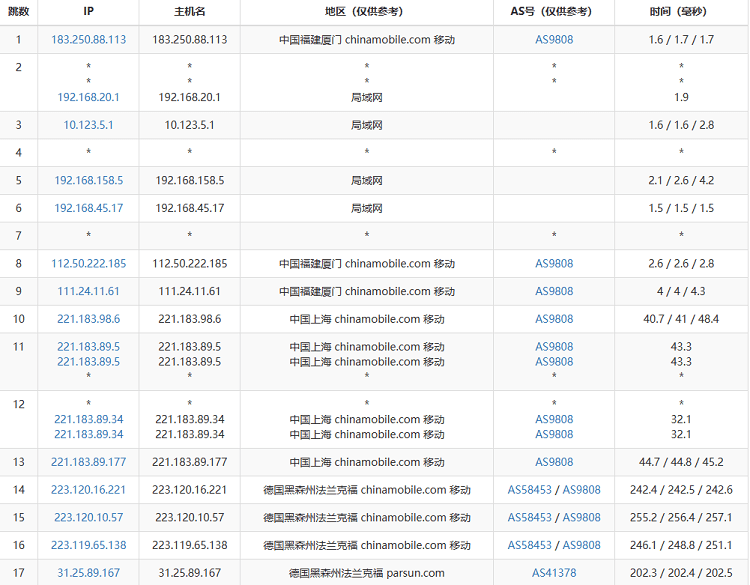Open IP link 221.183.98.6
This screenshot has width=750, height=585.
88,319
